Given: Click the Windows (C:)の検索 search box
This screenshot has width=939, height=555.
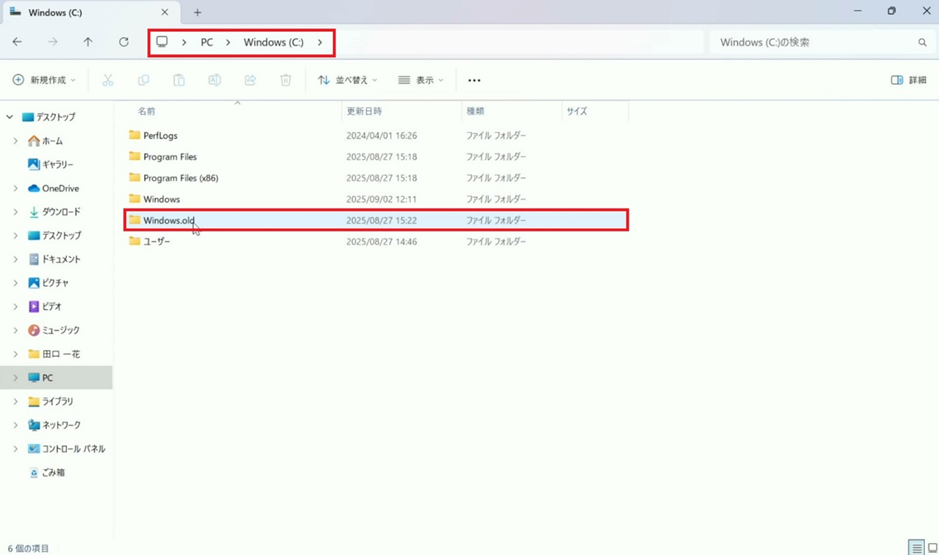Looking at the screenshot, I should pyautogui.click(x=815, y=43).
